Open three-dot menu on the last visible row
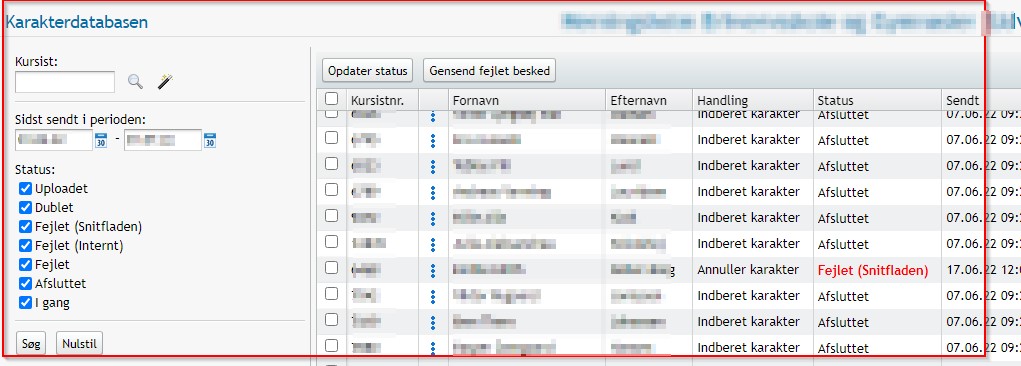This screenshot has height=366, width=1021. [x=432, y=349]
